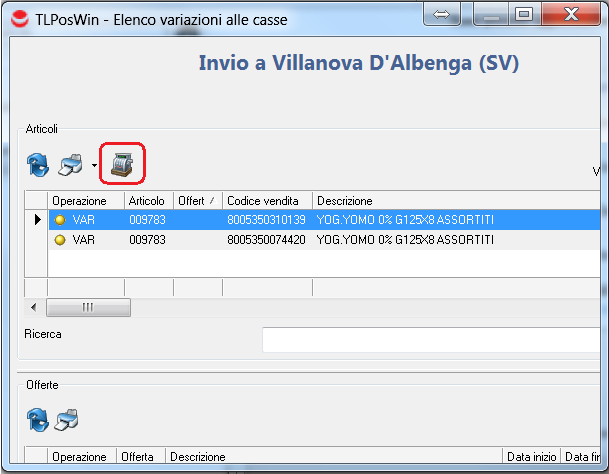Click the row selector arrow of first row

coord(37,220)
